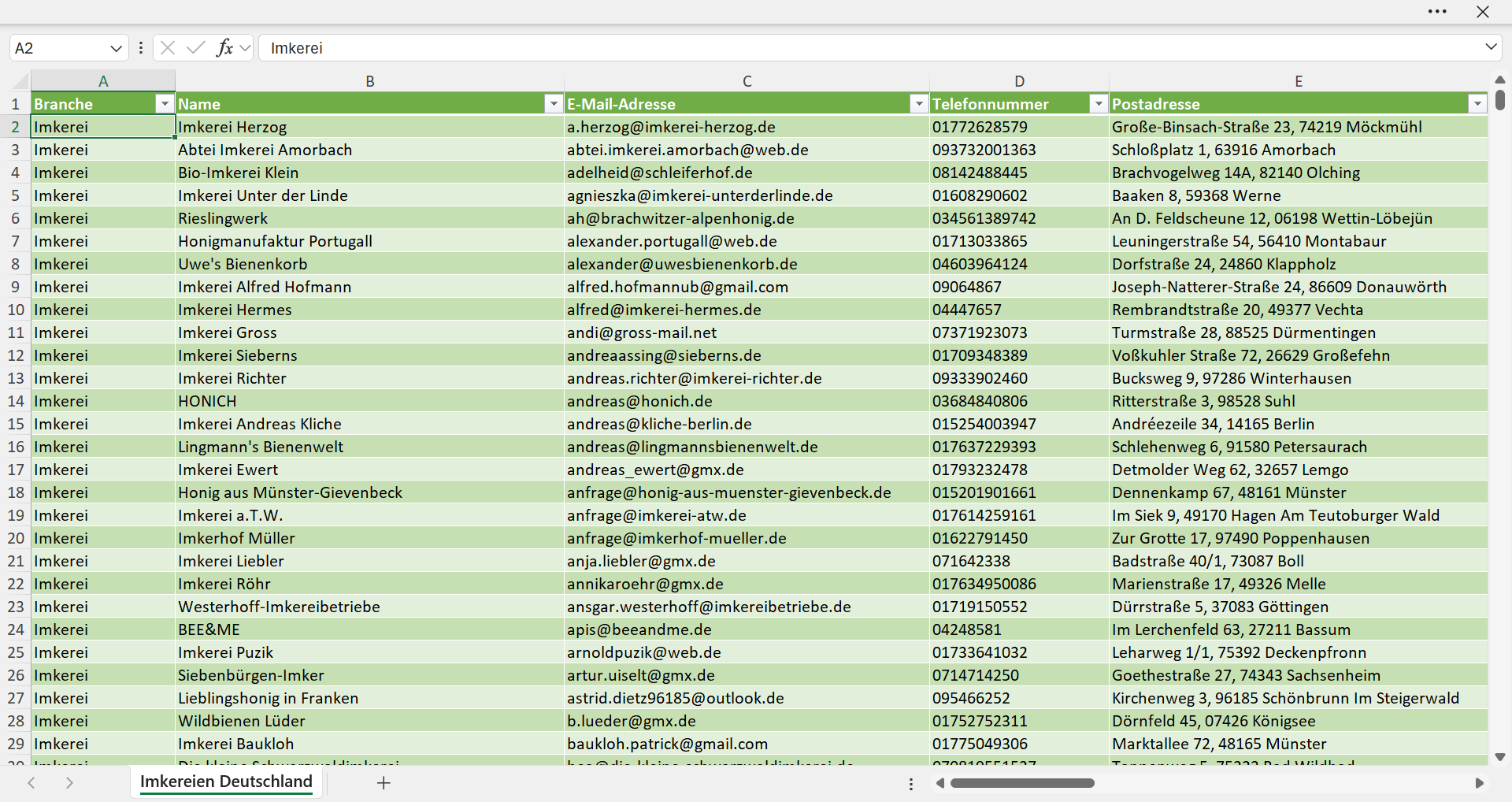
Task: Click the horizontal scrollbar thumb
Action: pos(1022,783)
